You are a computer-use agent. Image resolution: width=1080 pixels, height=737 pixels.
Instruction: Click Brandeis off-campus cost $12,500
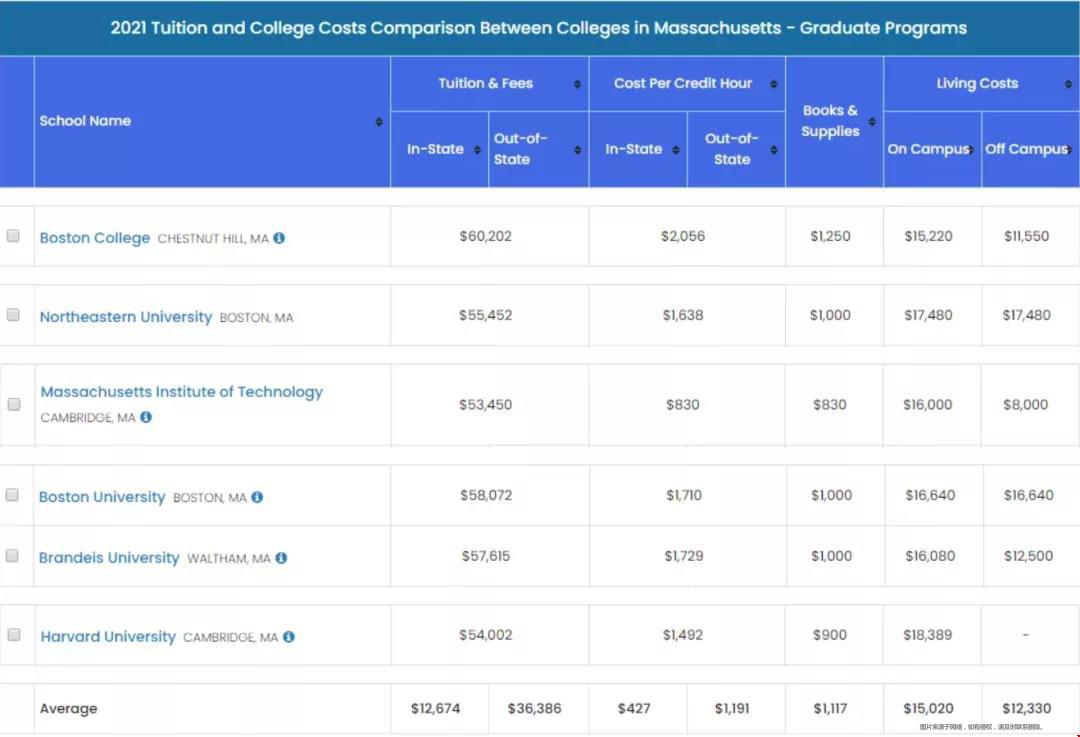point(1028,556)
